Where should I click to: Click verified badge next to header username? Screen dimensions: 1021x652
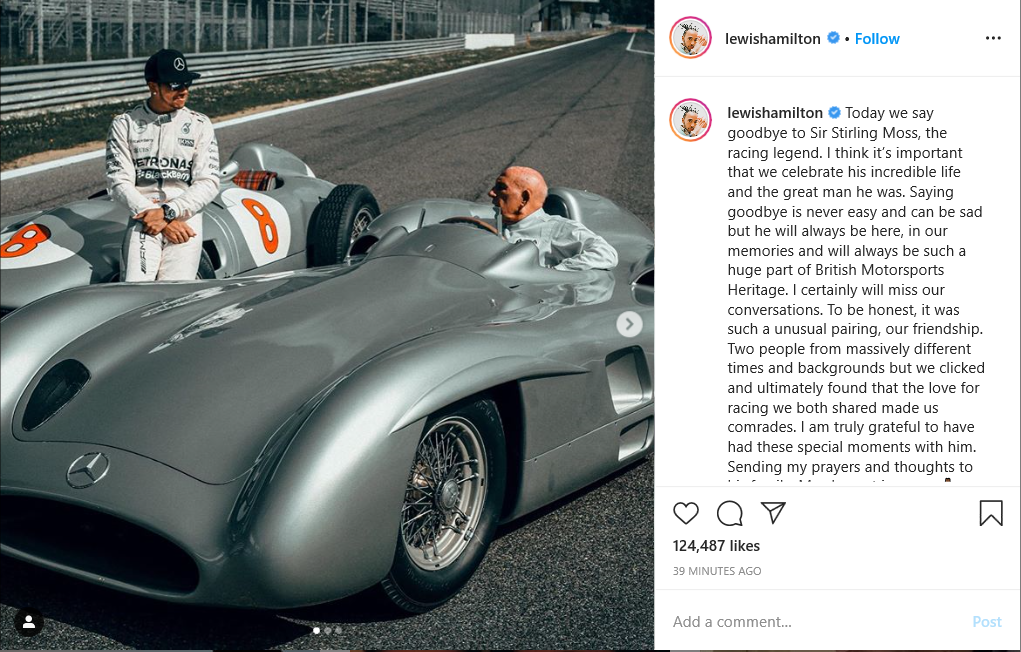click(x=833, y=38)
